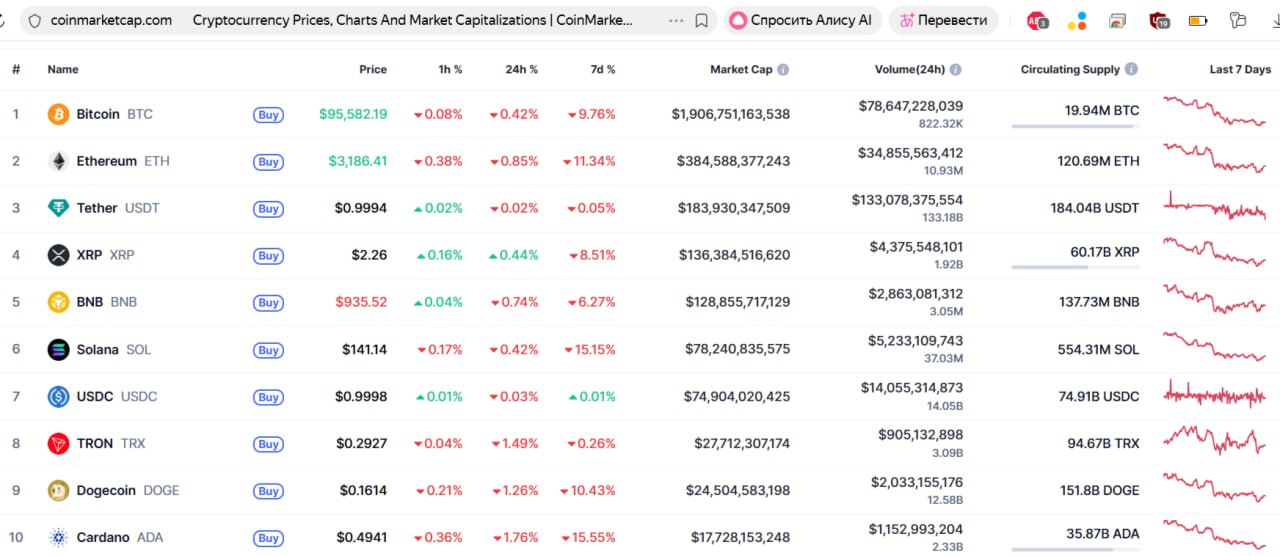Click the Volume(24h) info icon
This screenshot has width=1280, height=556.
tap(955, 70)
